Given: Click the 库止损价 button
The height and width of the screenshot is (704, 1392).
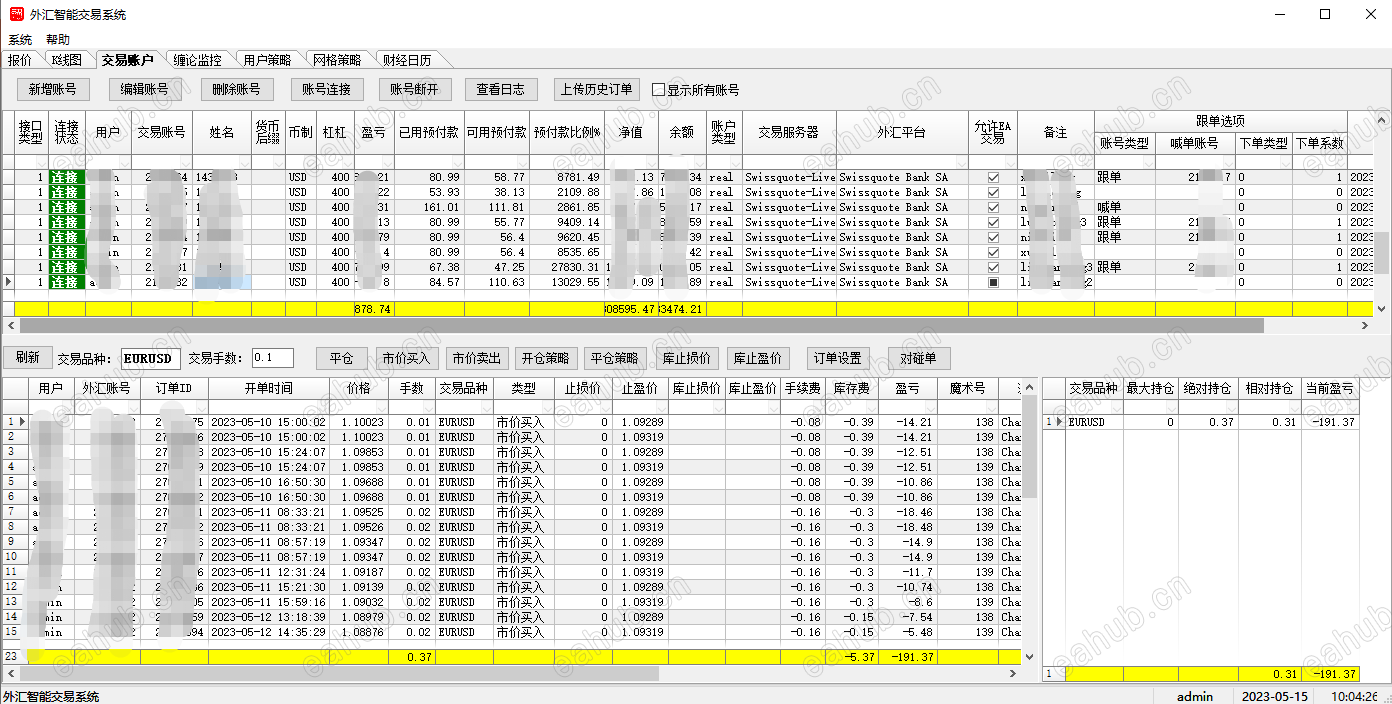Looking at the screenshot, I should [x=687, y=358].
